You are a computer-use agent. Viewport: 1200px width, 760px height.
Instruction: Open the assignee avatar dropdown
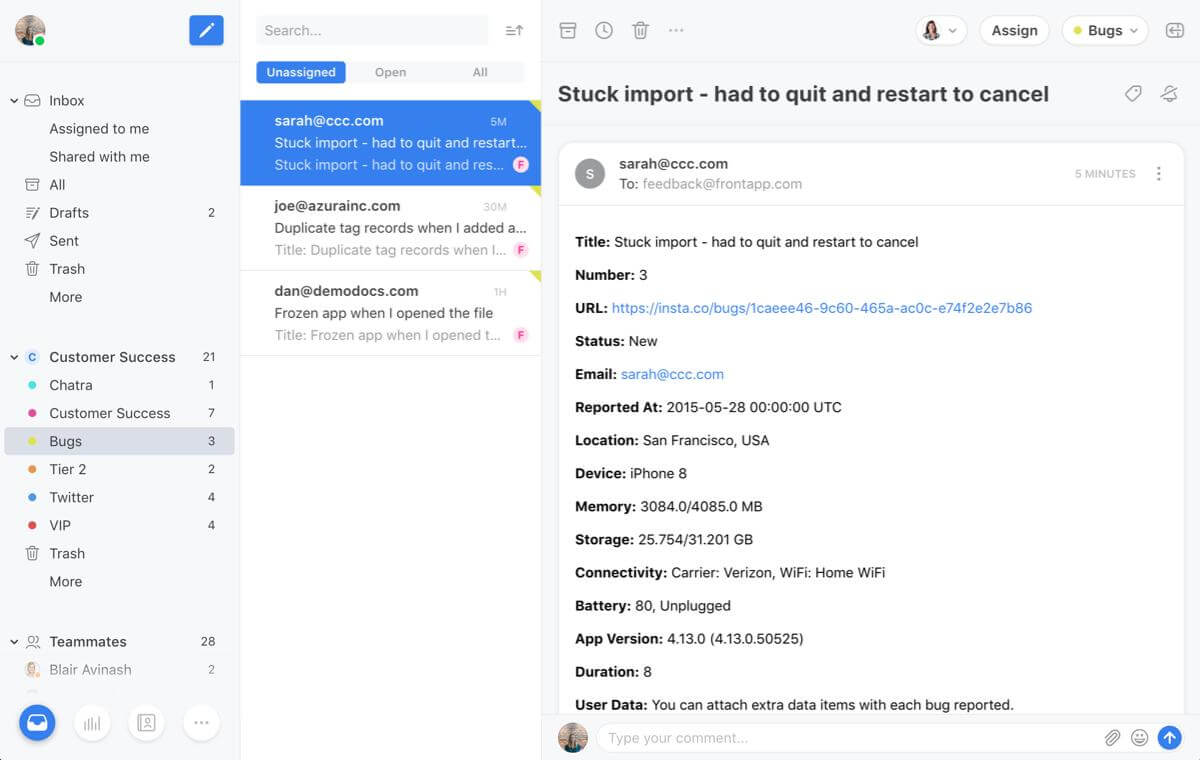(x=941, y=30)
